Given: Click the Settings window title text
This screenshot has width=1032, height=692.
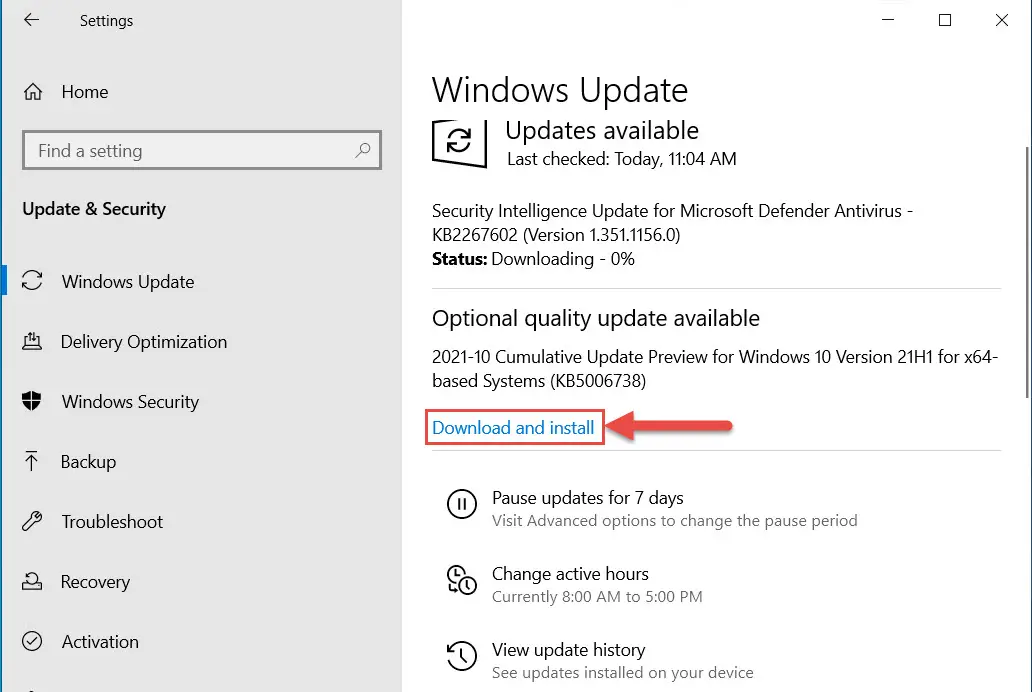Looking at the screenshot, I should [106, 20].
